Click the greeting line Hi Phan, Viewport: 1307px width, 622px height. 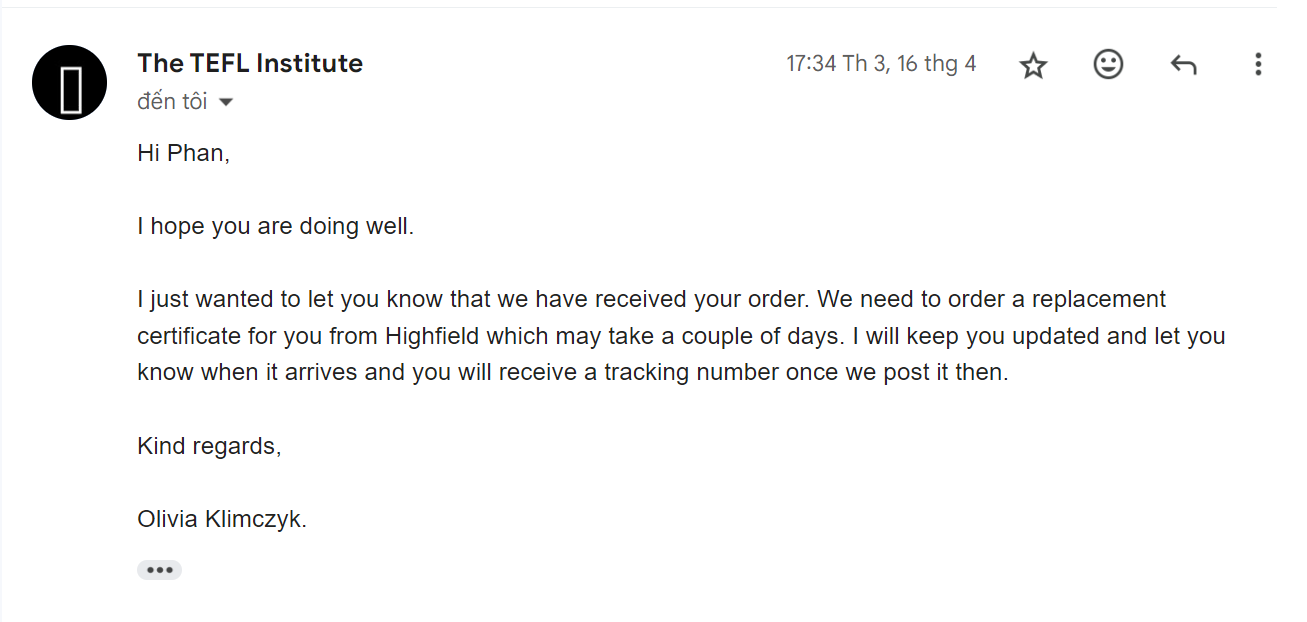[184, 153]
